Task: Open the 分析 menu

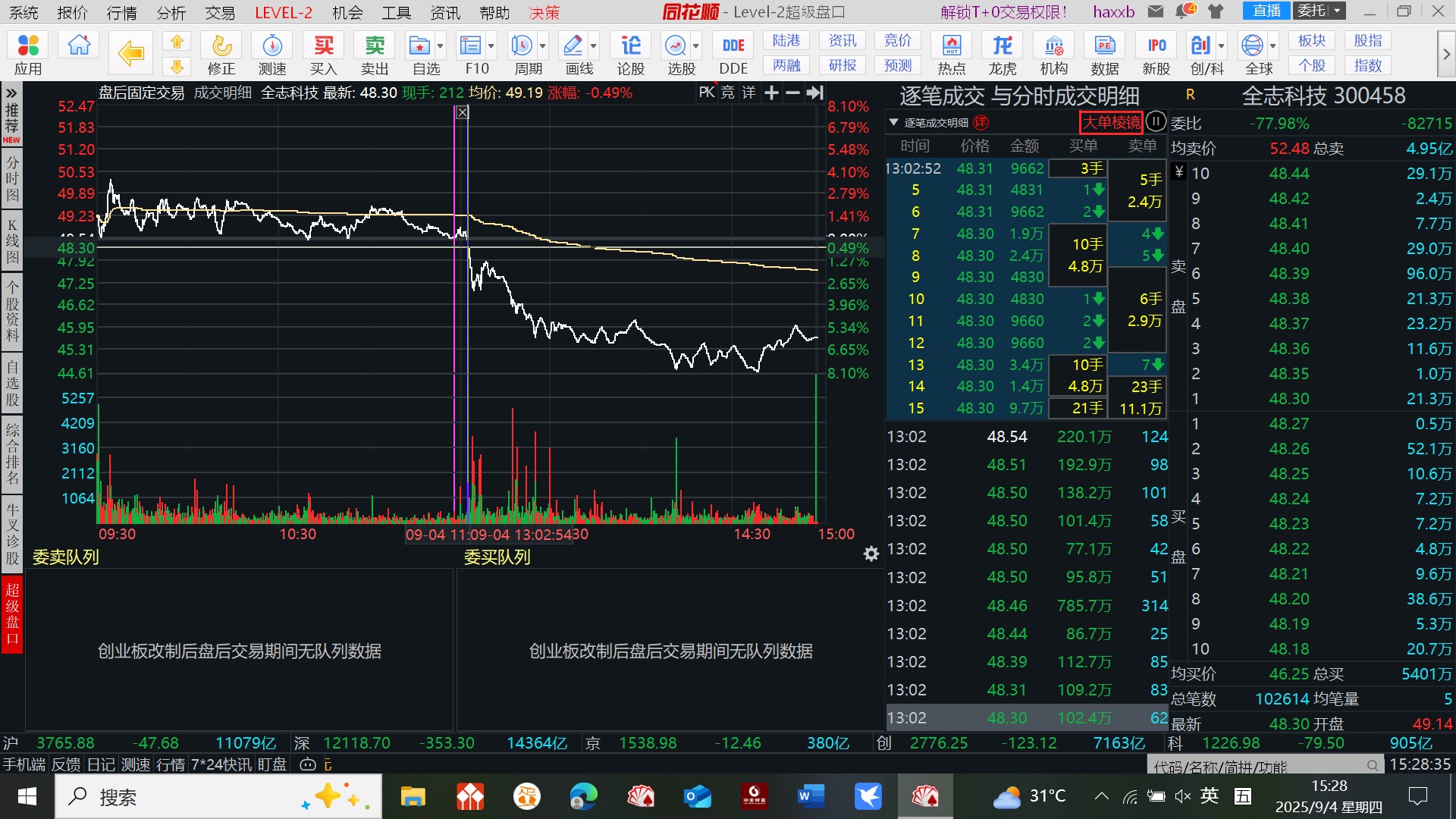Action: click(171, 12)
